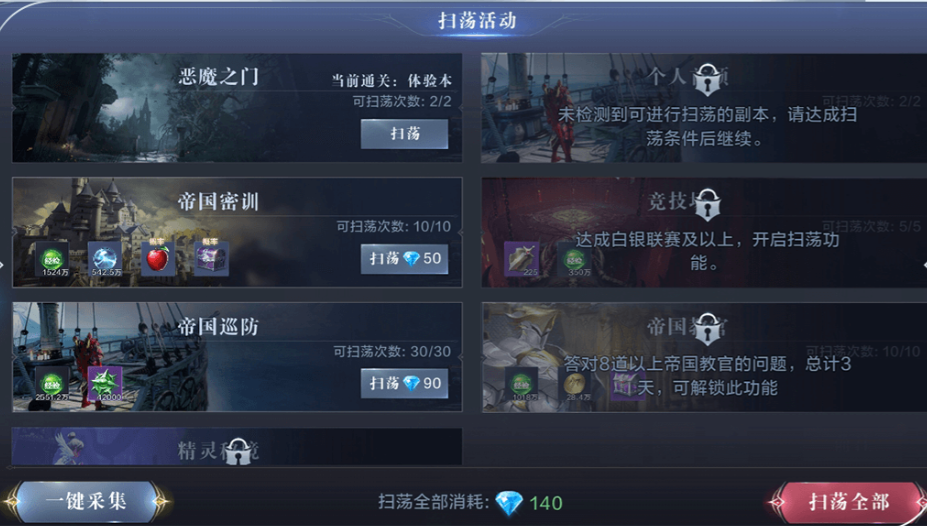
Task: Select the blue swirl reward icon in 帝国密训
Action: coord(105,259)
